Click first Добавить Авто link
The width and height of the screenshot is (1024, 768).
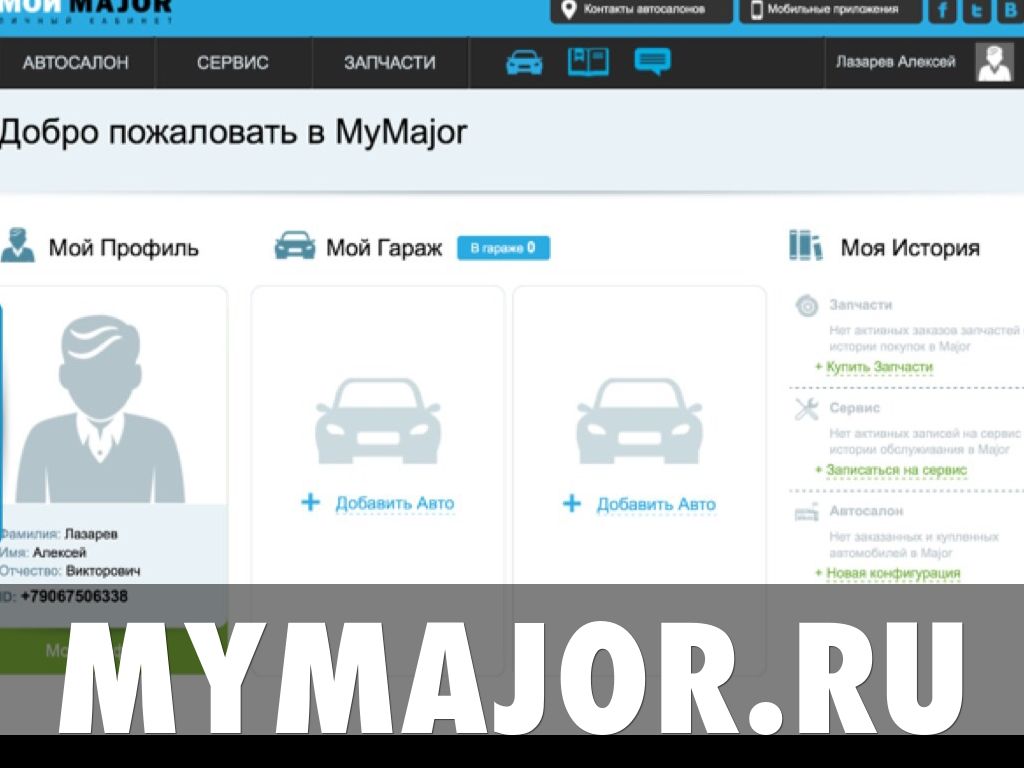(393, 504)
